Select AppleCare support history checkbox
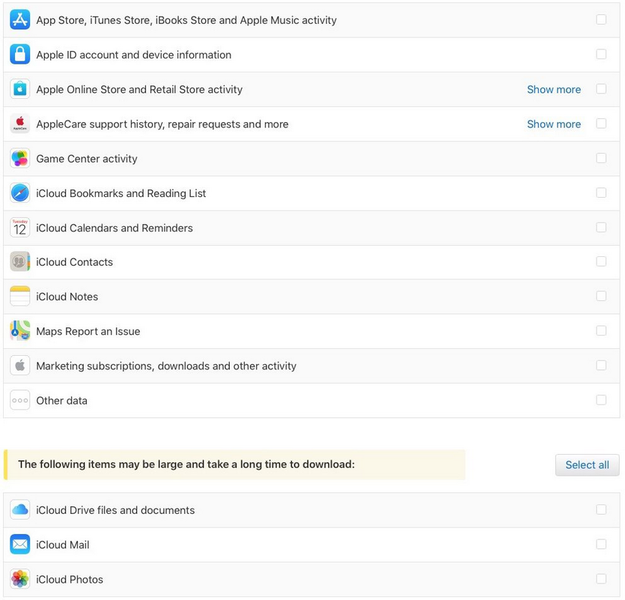625x600 pixels. click(601, 123)
